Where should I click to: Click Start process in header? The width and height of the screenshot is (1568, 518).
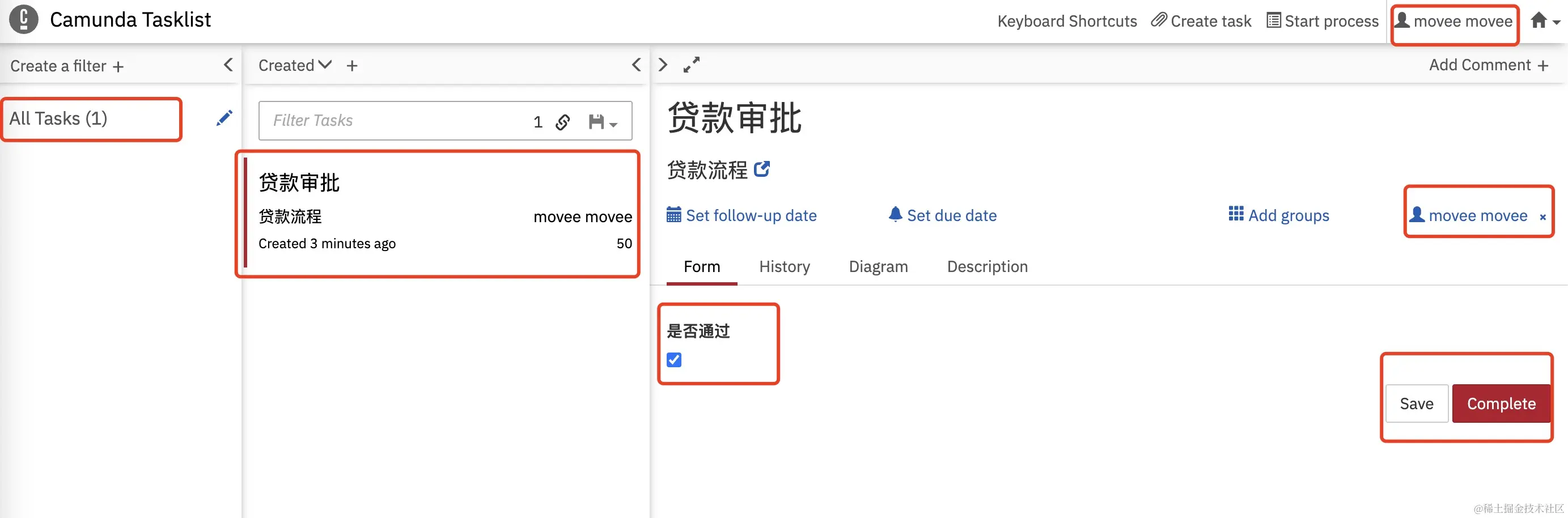click(x=1322, y=22)
